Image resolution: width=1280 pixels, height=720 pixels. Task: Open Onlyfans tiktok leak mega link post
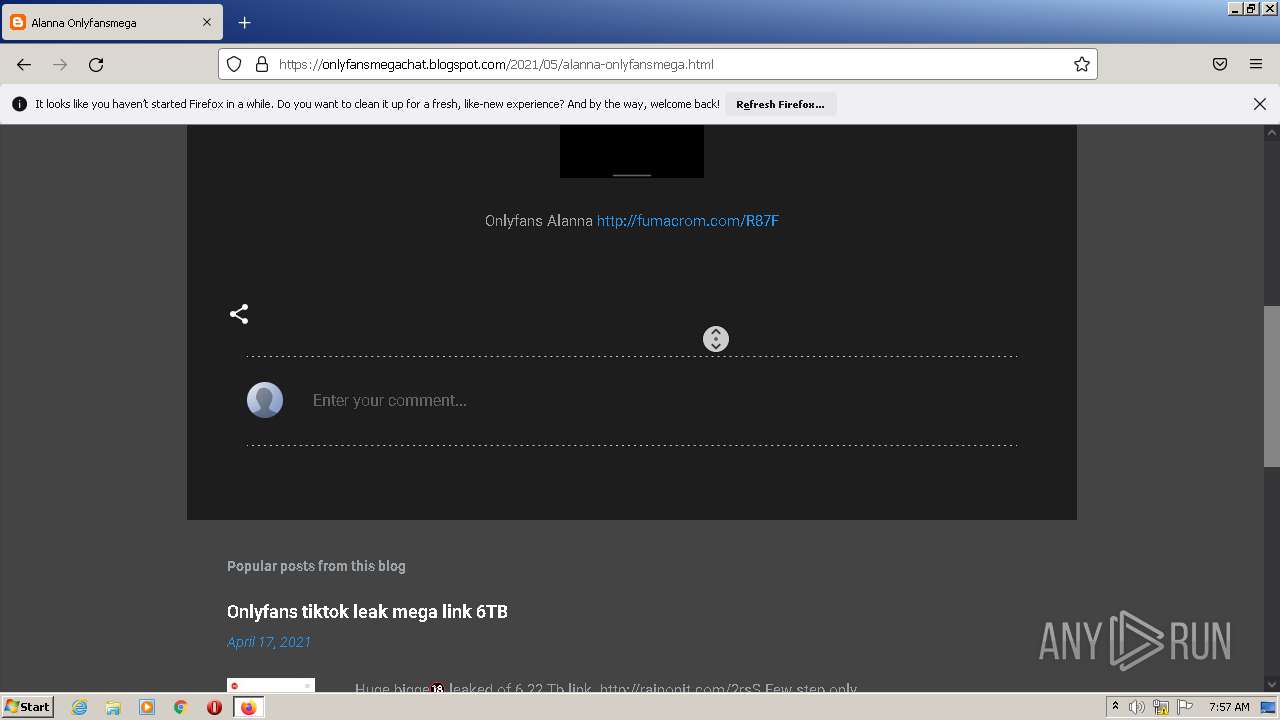[367, 612]
